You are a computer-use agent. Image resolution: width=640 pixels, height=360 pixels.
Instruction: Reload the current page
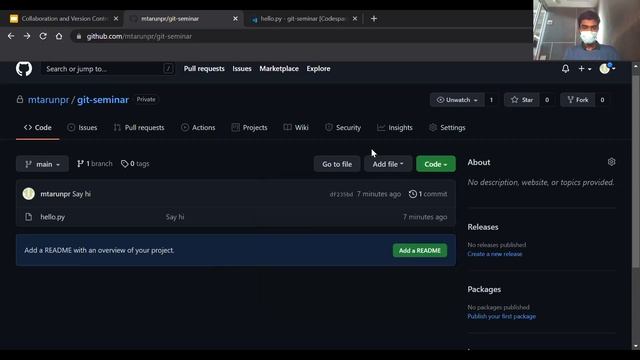pyautogui.click(x=43, y=36)
